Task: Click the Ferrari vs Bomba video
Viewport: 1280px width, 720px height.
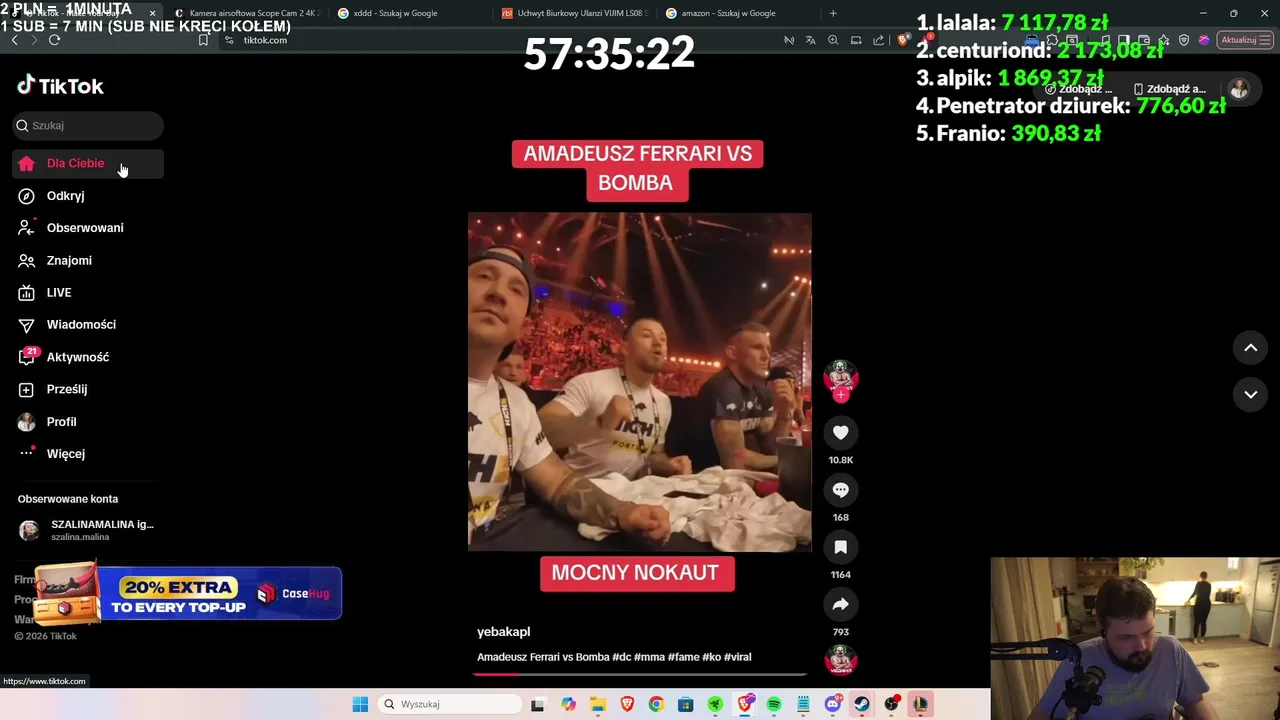Action: click(640, 381)
